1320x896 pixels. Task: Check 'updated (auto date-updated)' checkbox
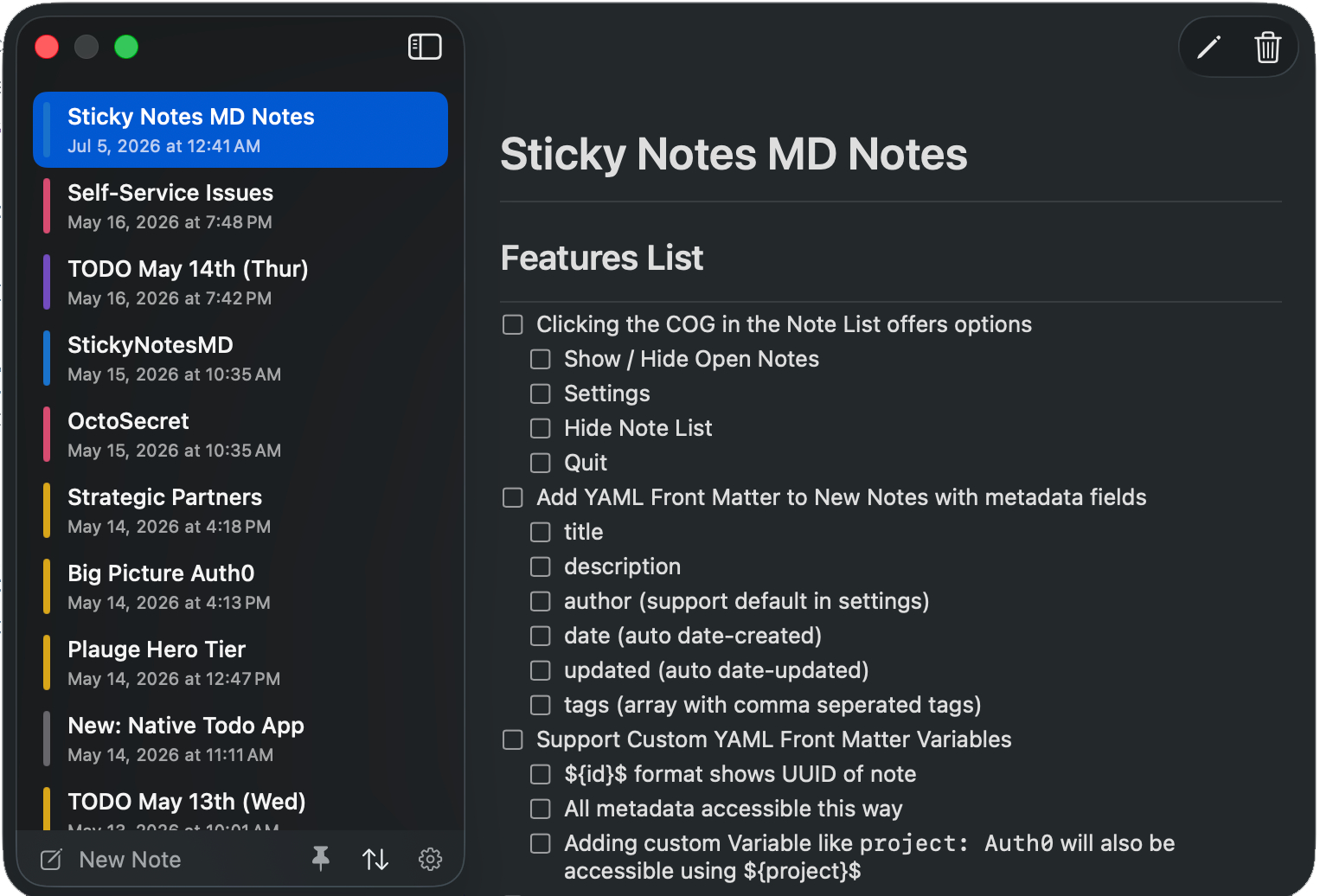click(541, 670)
